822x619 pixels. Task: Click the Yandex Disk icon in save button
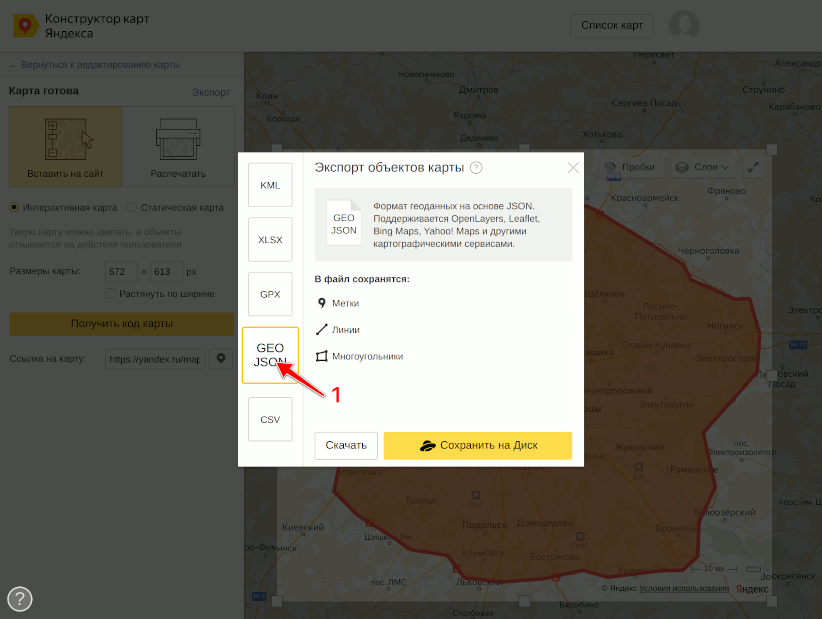428,446
